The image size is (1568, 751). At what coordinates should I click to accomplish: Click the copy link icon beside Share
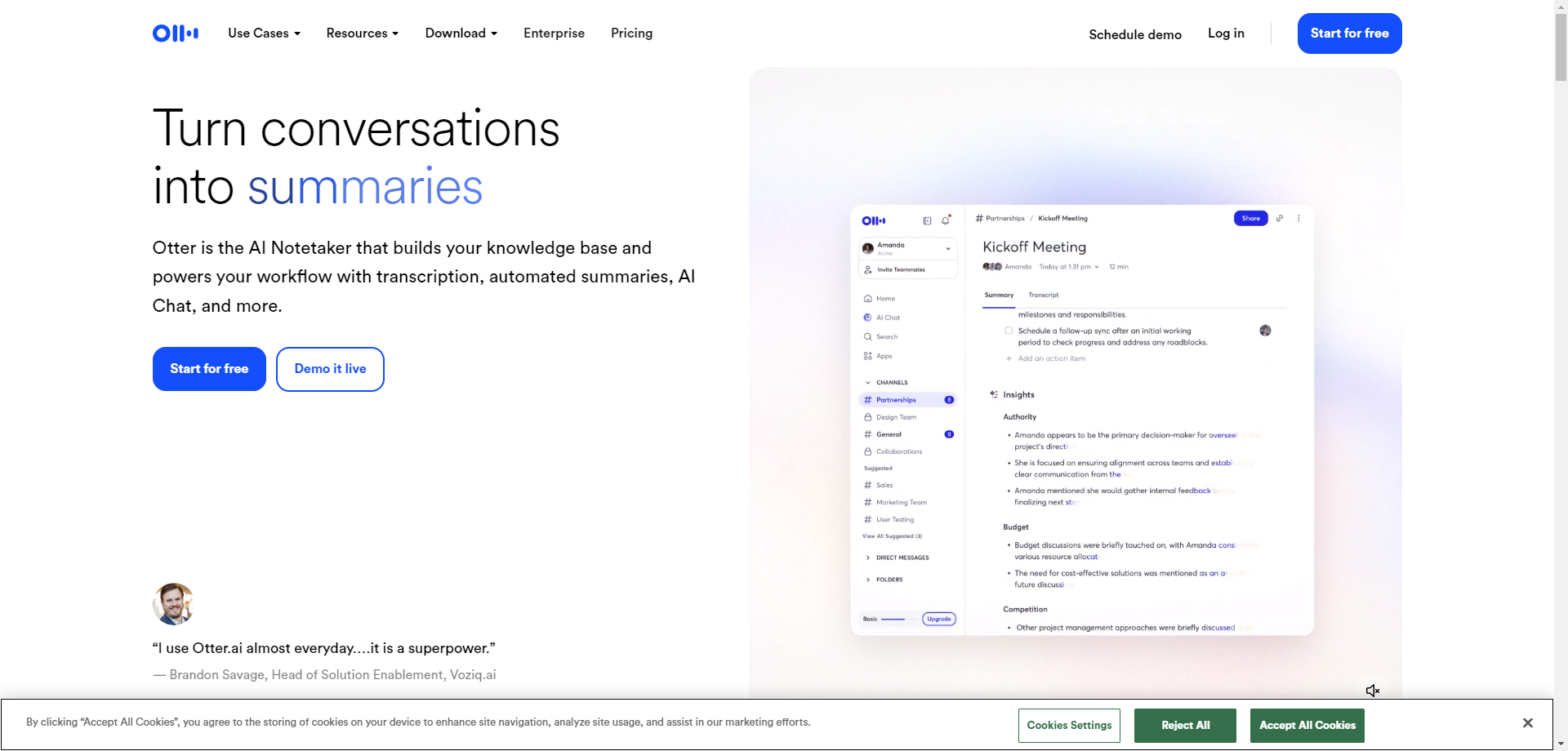1280,218
